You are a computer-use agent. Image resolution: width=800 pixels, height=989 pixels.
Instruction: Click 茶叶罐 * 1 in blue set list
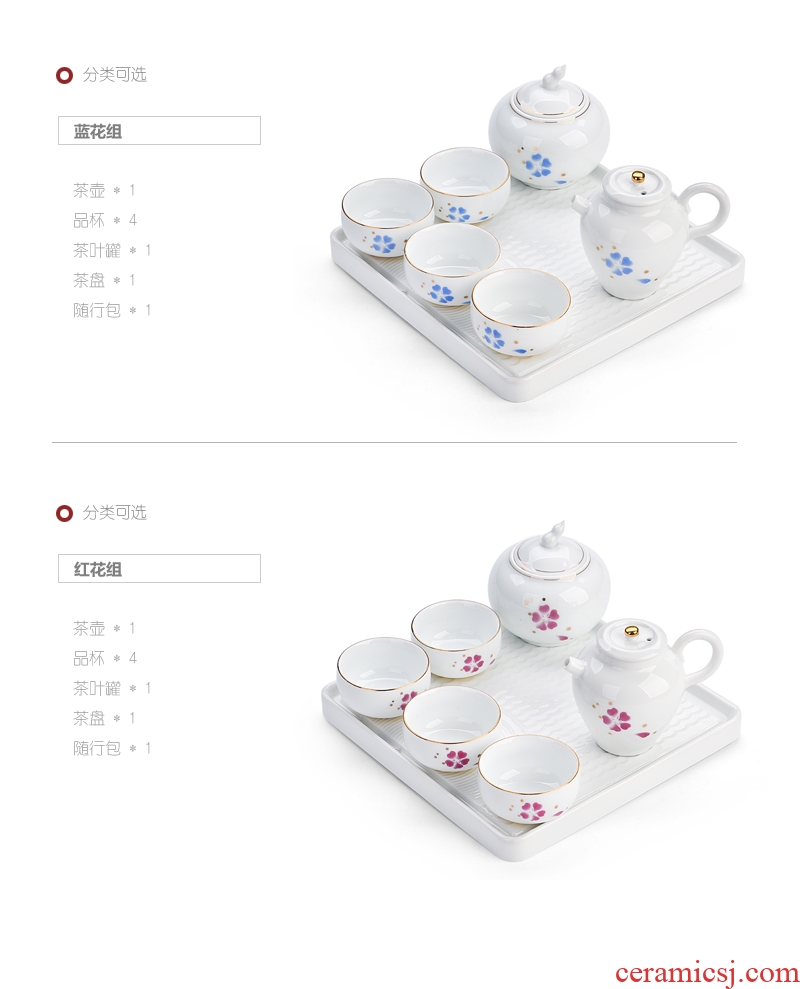point(112,250)
